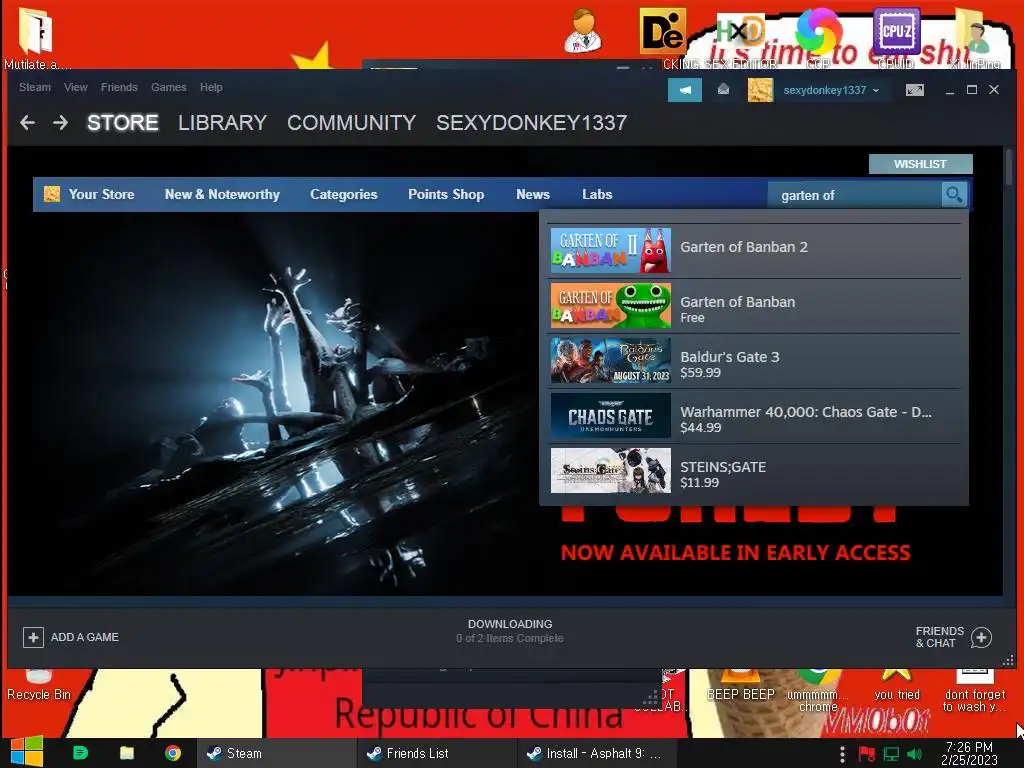Select Baldur's Gate 3 search result
The height and width of the screenshot is (768, 1024).
tap(756, 360)
